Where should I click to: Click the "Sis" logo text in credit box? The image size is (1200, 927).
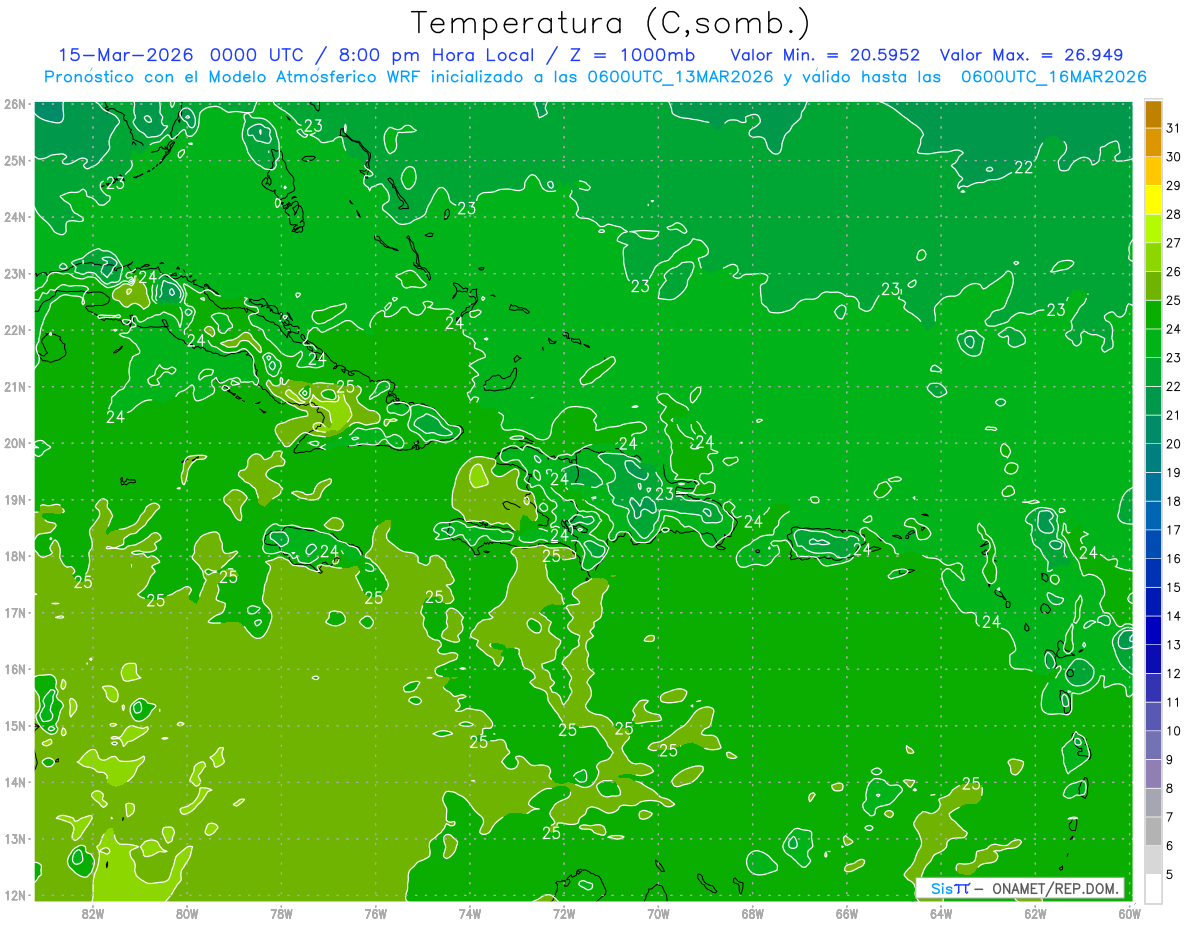940,888
